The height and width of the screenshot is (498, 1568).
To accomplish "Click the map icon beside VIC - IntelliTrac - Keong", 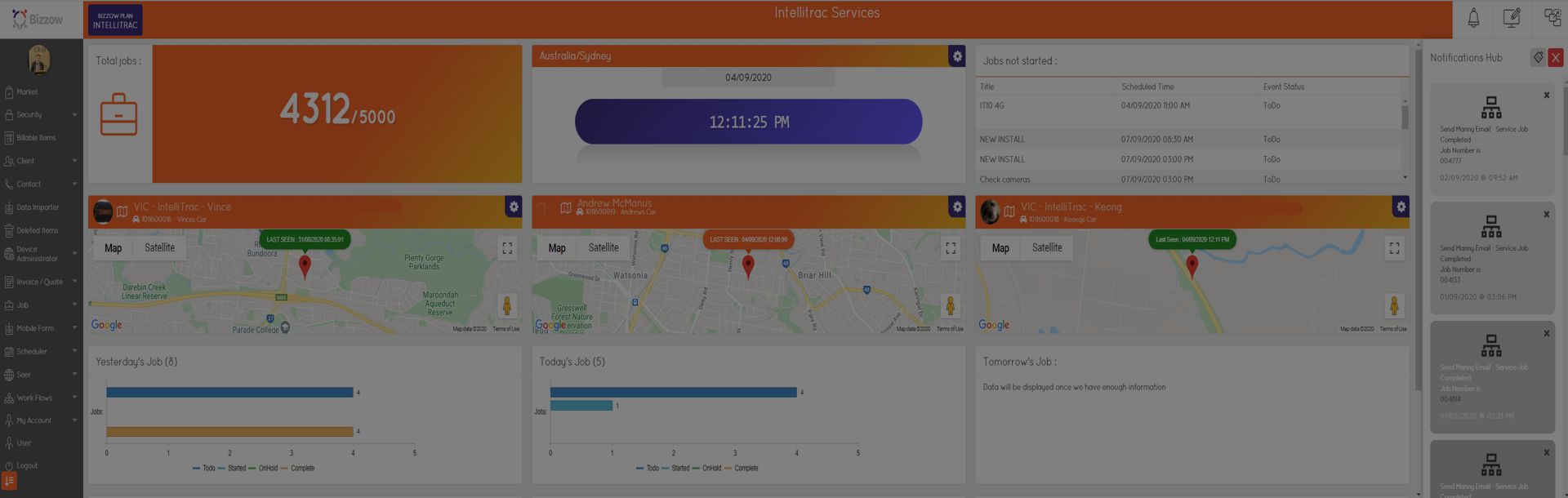I will (1009, 211).
